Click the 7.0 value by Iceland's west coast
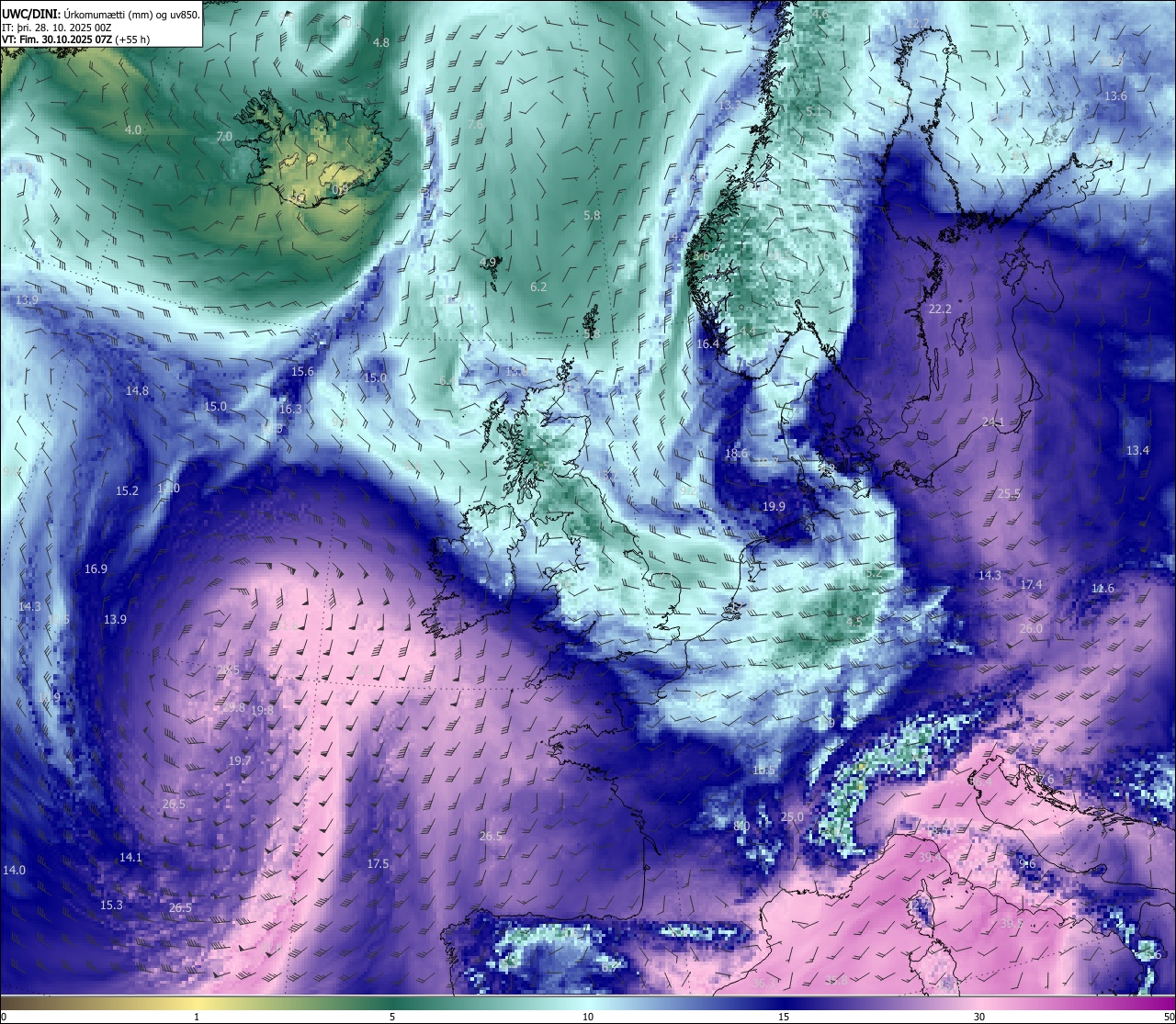The image size is (1176, 1024). pyautogui.click(x=224, y=137)
